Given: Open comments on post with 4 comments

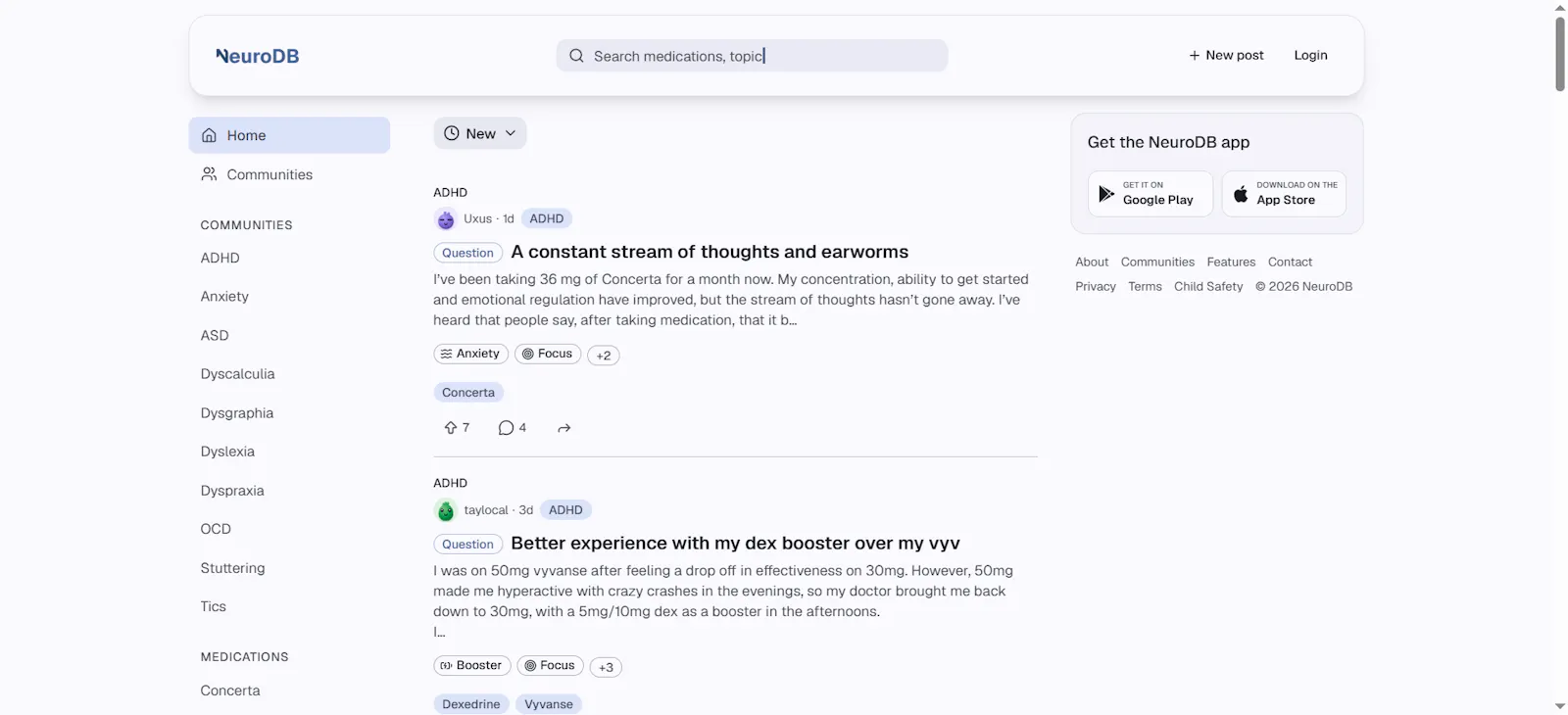Looking at the screenshot, I should (x=512, y=428).
